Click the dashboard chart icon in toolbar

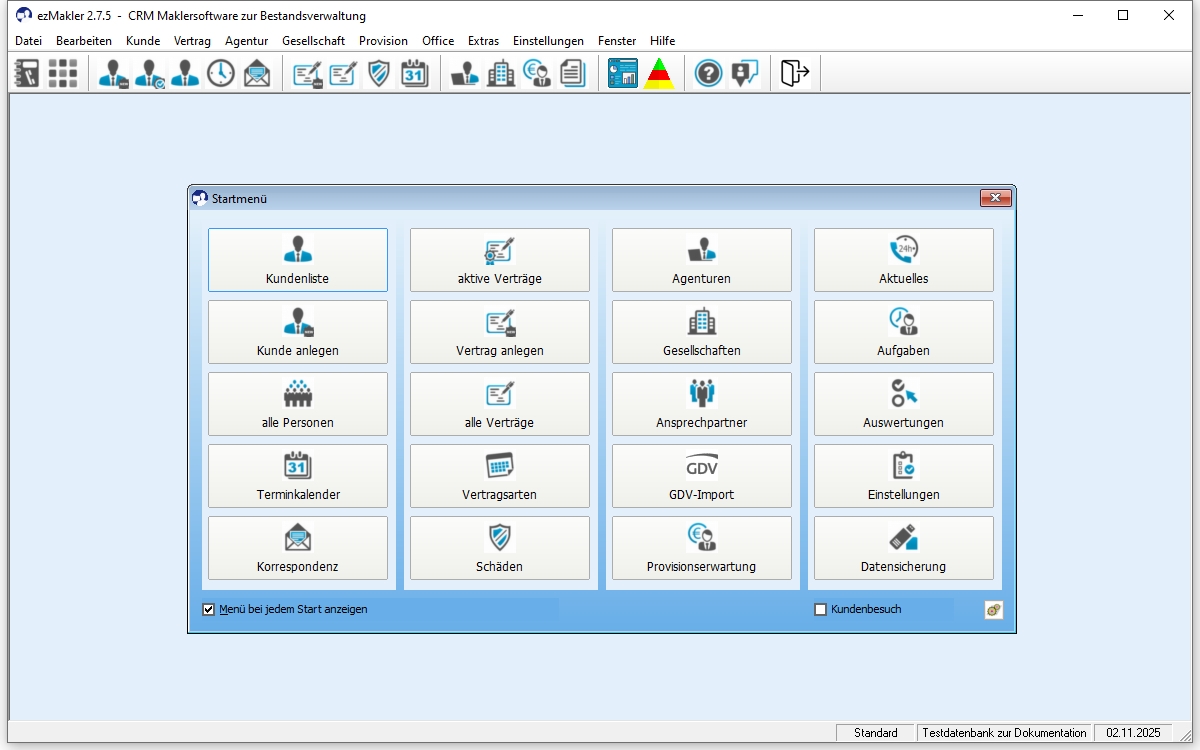[x=622, y=73]
